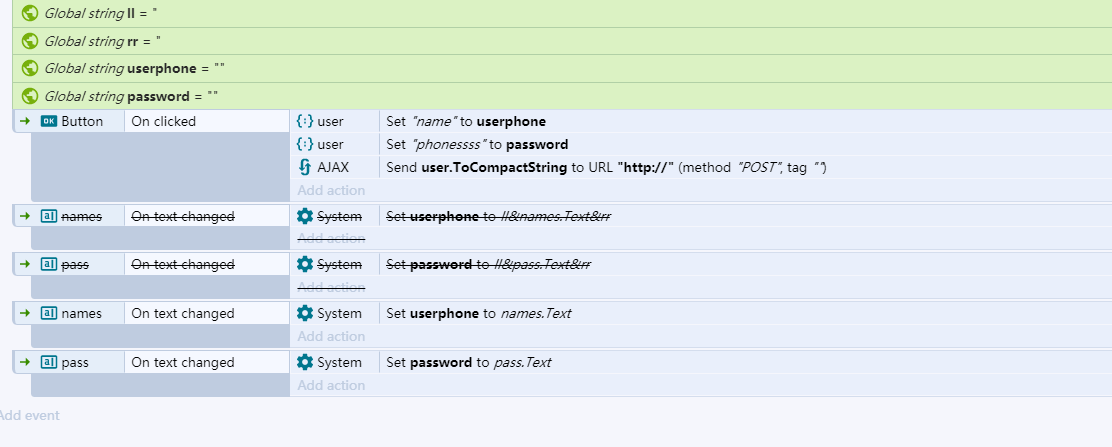This screenshot has width=1112, height=447.
Task: Click the disabled names text input icon
Action: pos(48,216)
